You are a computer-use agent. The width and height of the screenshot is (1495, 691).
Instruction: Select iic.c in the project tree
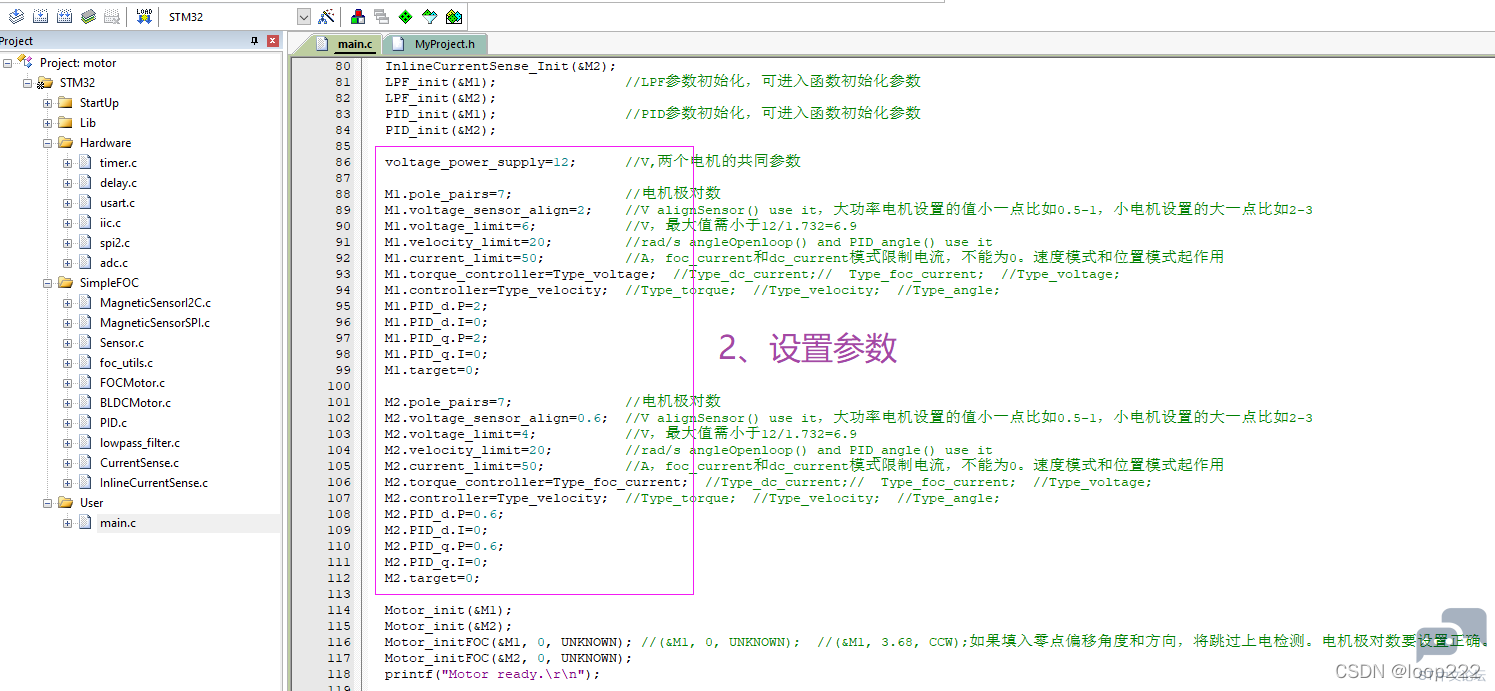(x=110, y=223)
